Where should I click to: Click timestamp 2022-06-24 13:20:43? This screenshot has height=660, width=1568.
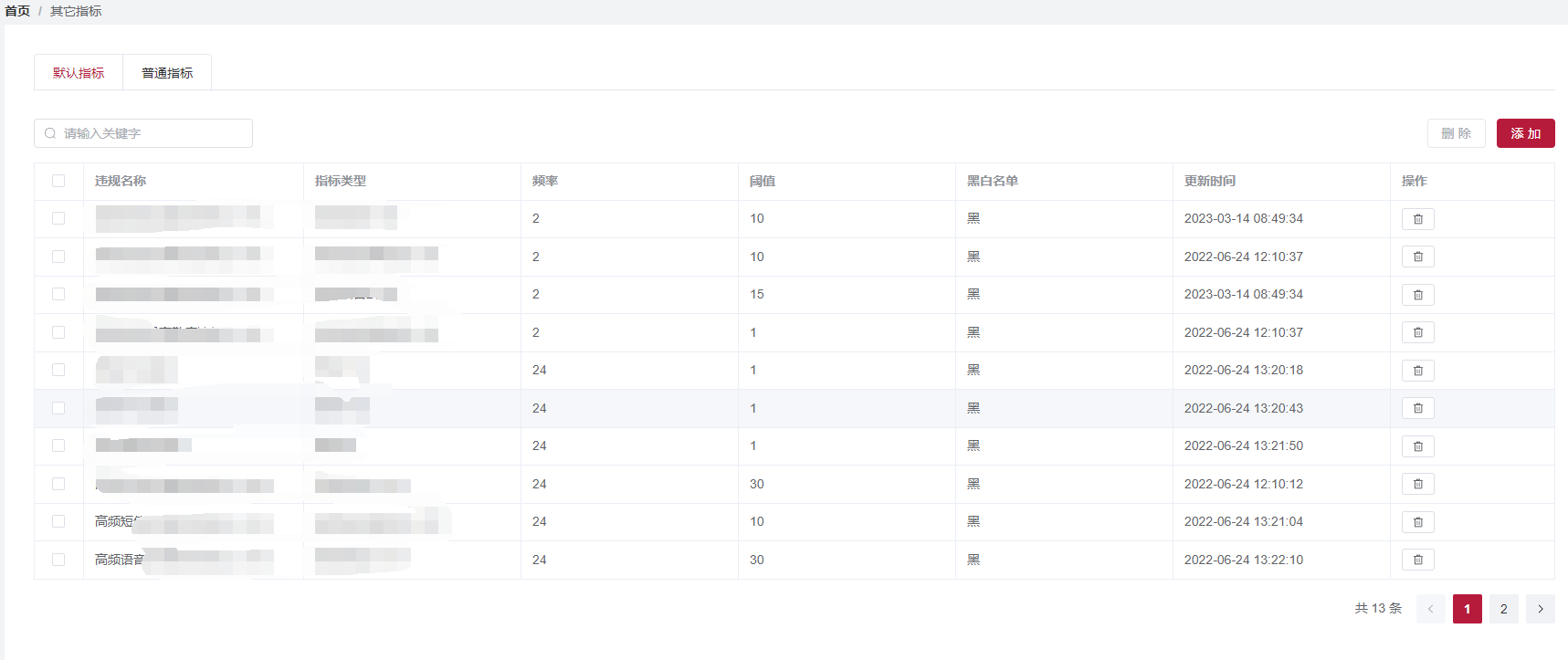click(1244, 408)
